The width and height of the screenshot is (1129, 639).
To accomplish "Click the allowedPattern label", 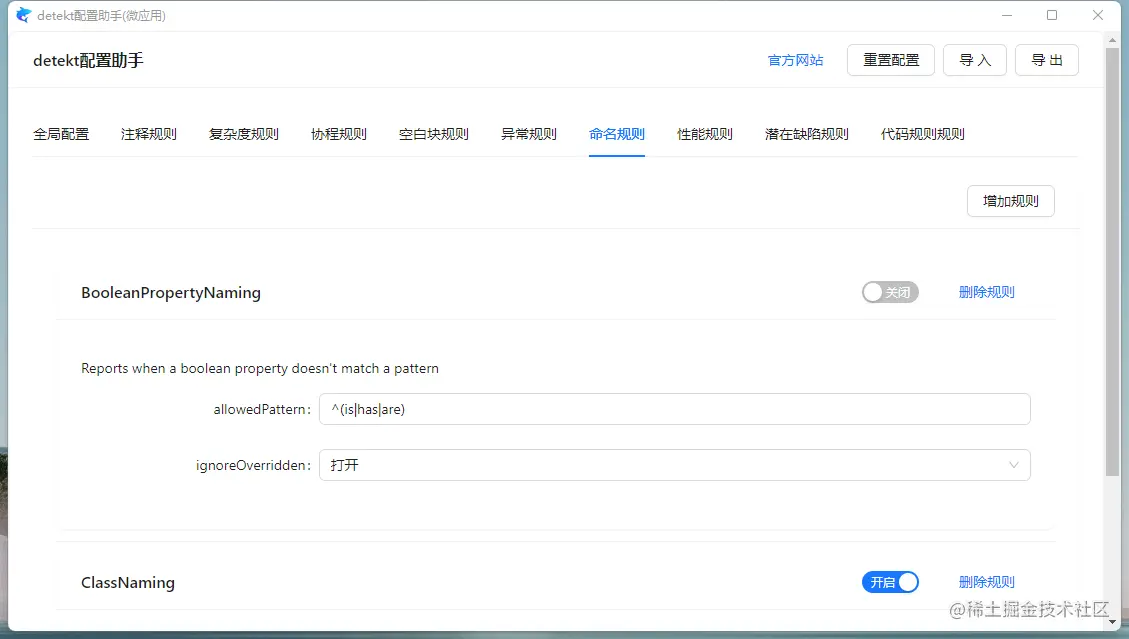I will pyautogui.click(x=262, y=409).
